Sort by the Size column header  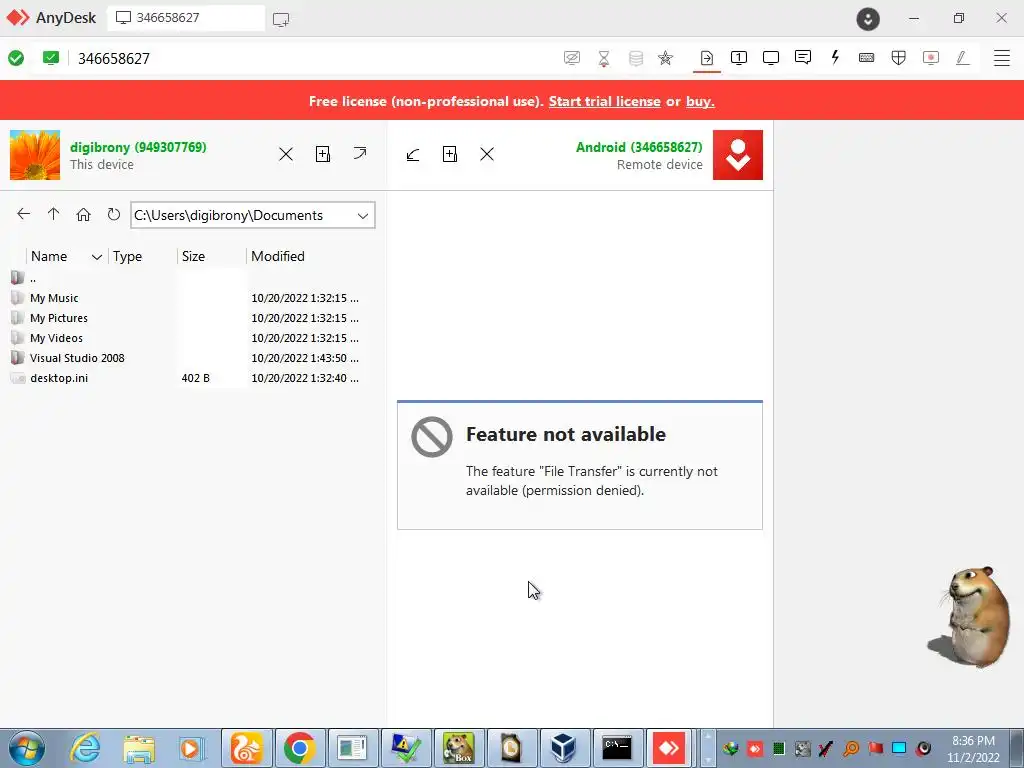tap(193, 256)
